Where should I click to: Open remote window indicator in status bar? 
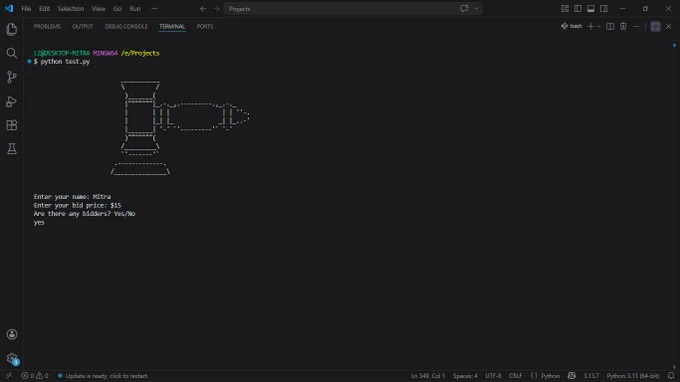point(9,376)
